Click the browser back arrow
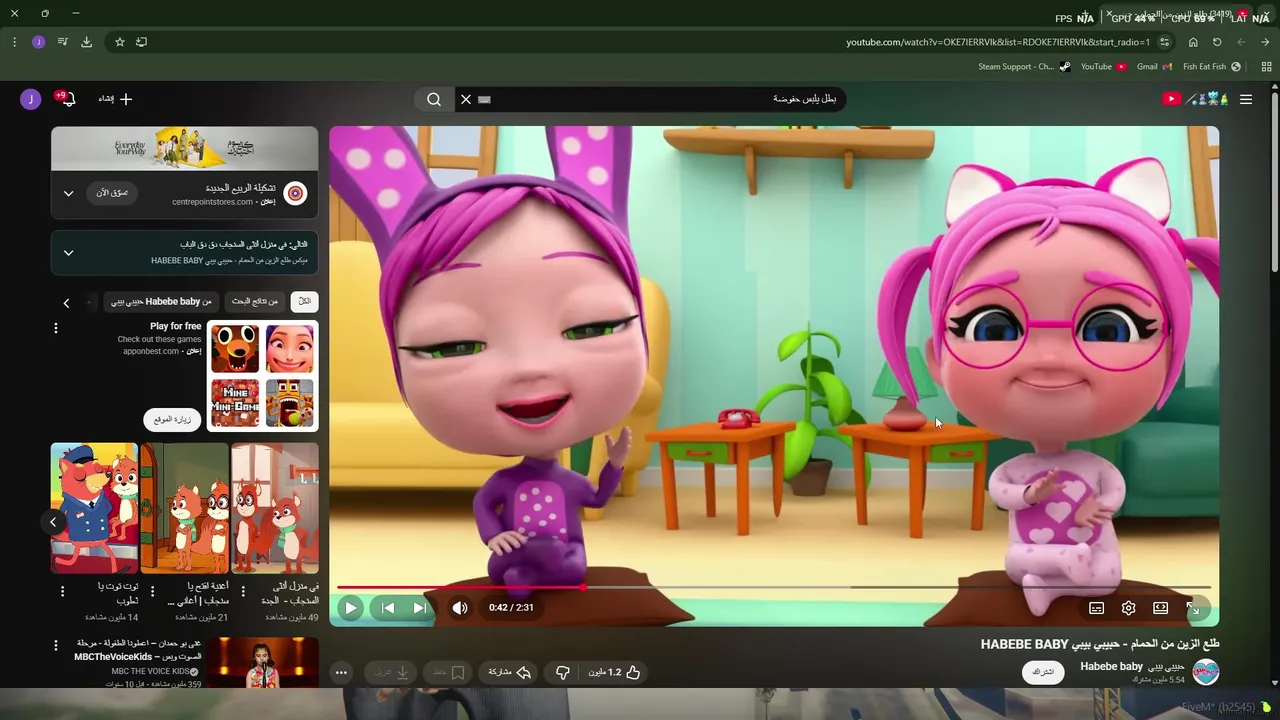1280x720 pixels. [1241, 42]
